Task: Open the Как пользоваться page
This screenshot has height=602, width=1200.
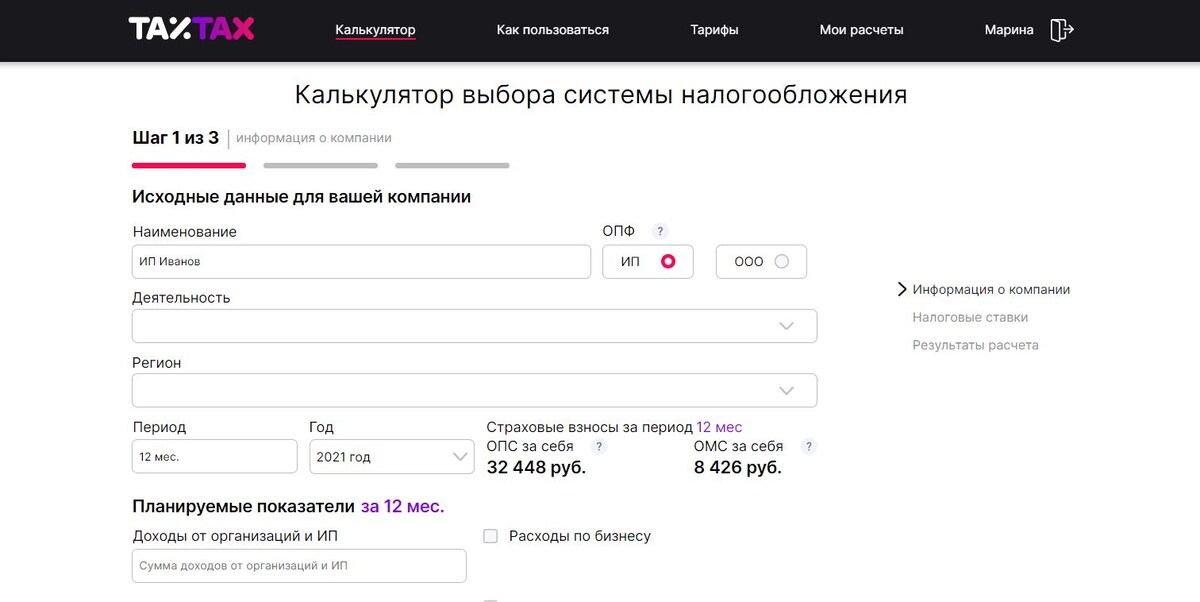Action: (552, 30)
